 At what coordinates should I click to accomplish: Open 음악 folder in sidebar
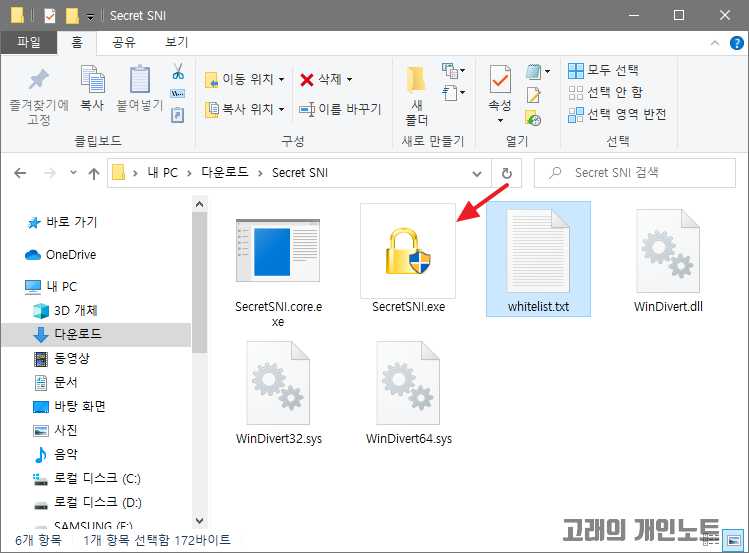(55, 454)
